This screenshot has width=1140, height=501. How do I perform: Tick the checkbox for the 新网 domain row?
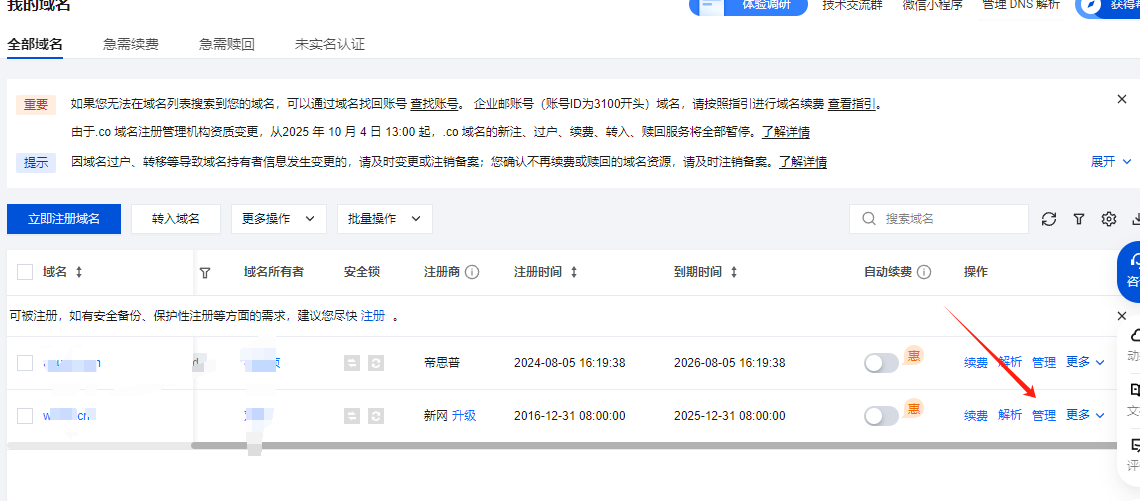25,416
